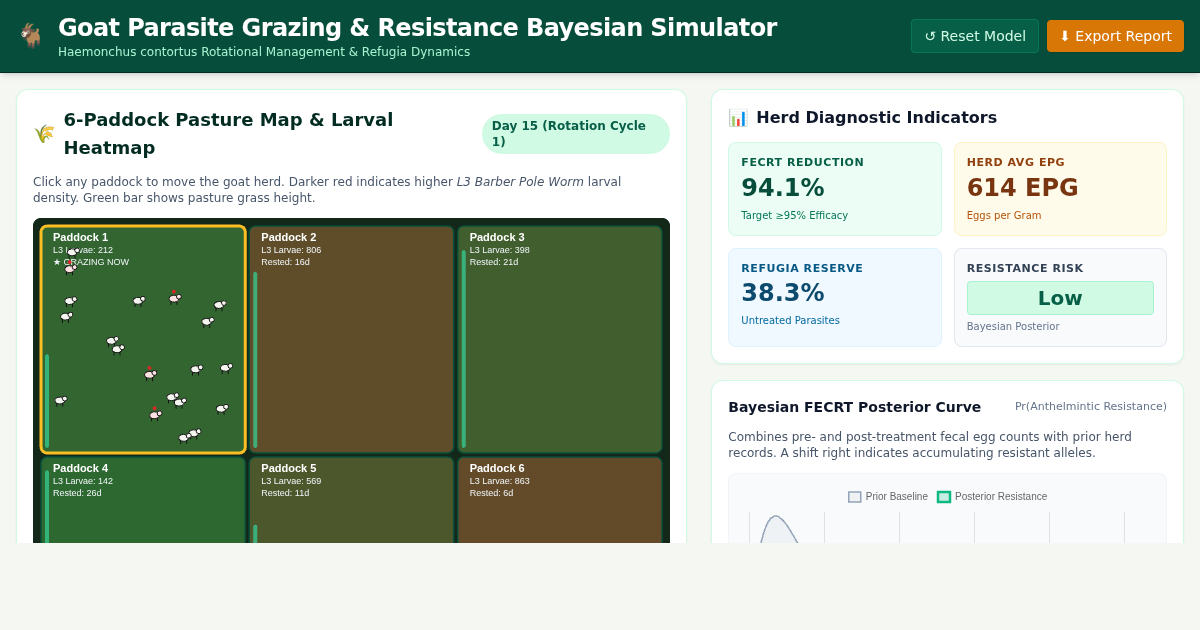
Task: Click the Low resistance risk indicator
Action: click(1060, 298)
